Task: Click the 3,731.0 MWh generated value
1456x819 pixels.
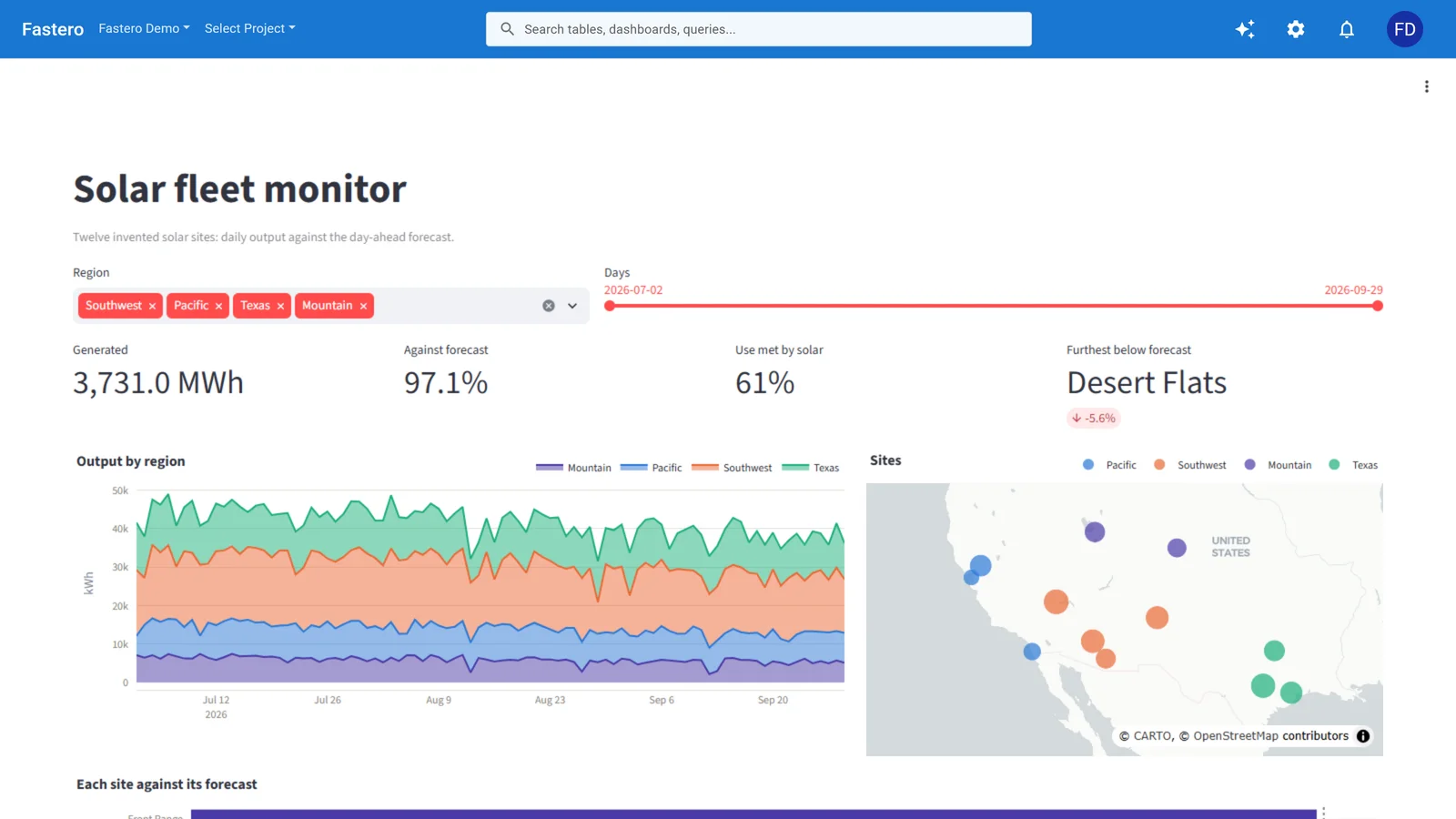Action: tap(158, 383)
